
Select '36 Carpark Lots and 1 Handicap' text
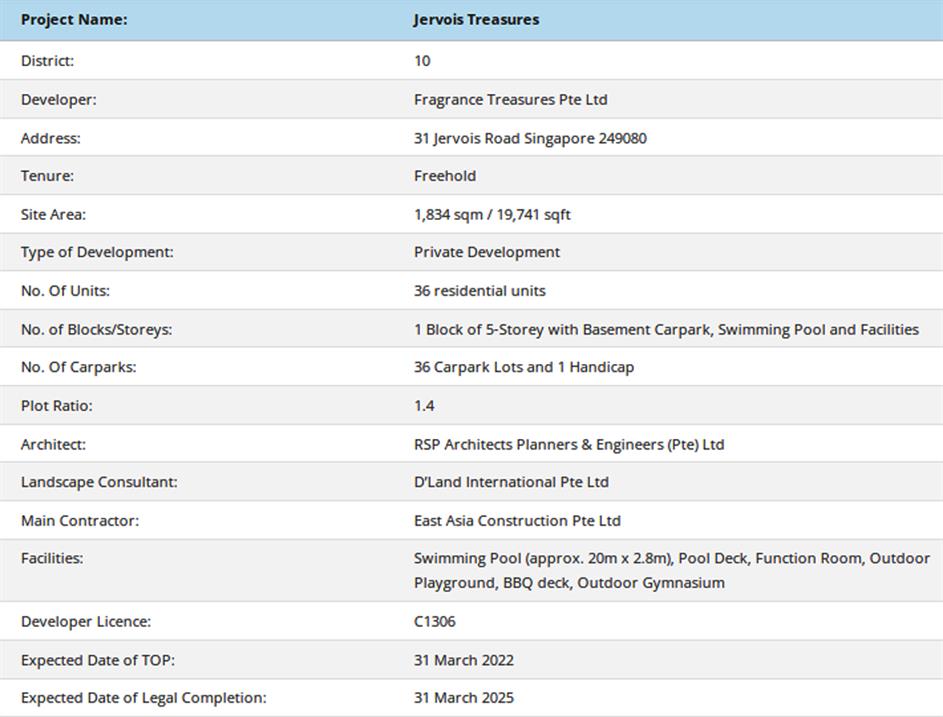click(524, 367)
